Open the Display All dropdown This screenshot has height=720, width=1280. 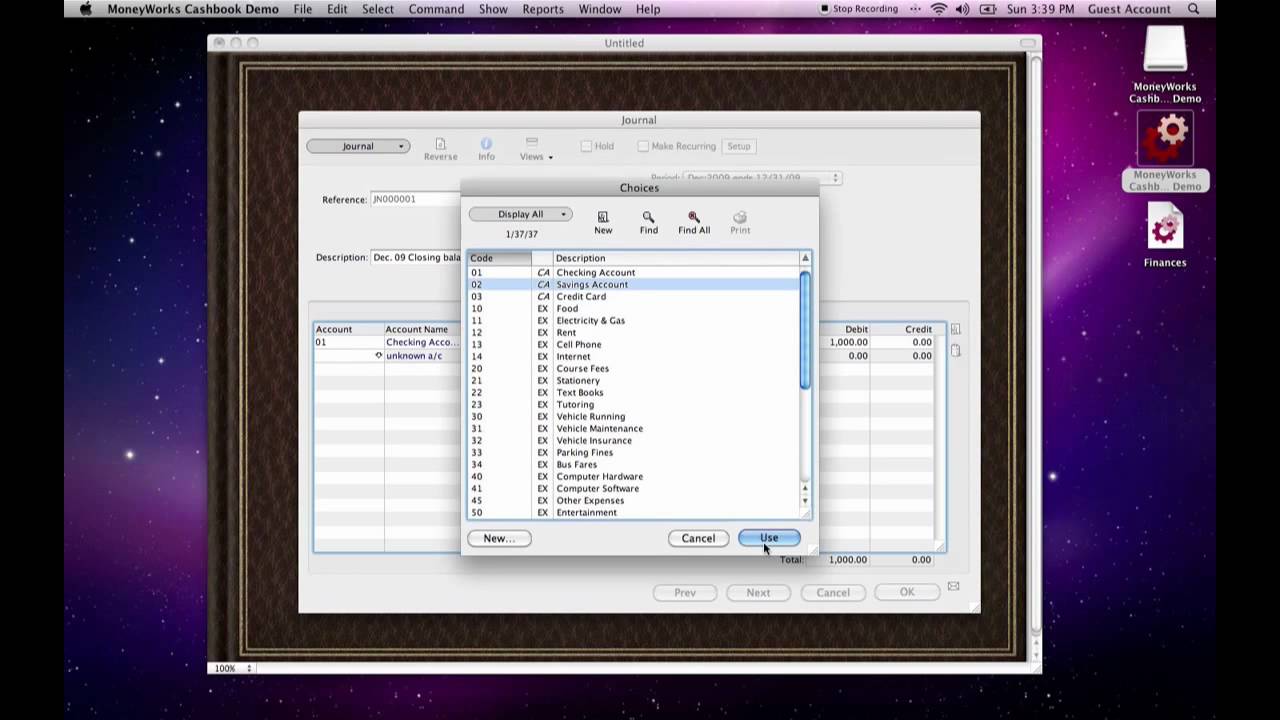pos(520,214)
